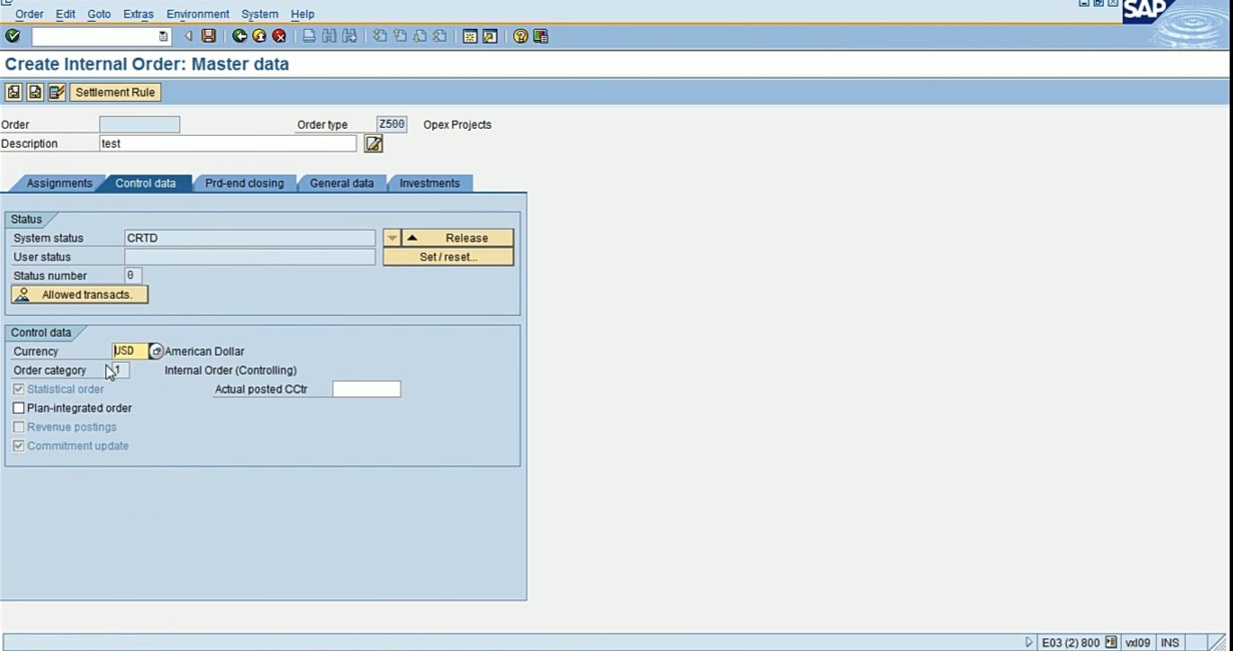The height and width of the screenshot is (651, 1233).
Task: Switch to the Prd-end closing tab
Action: pos(244,183)
